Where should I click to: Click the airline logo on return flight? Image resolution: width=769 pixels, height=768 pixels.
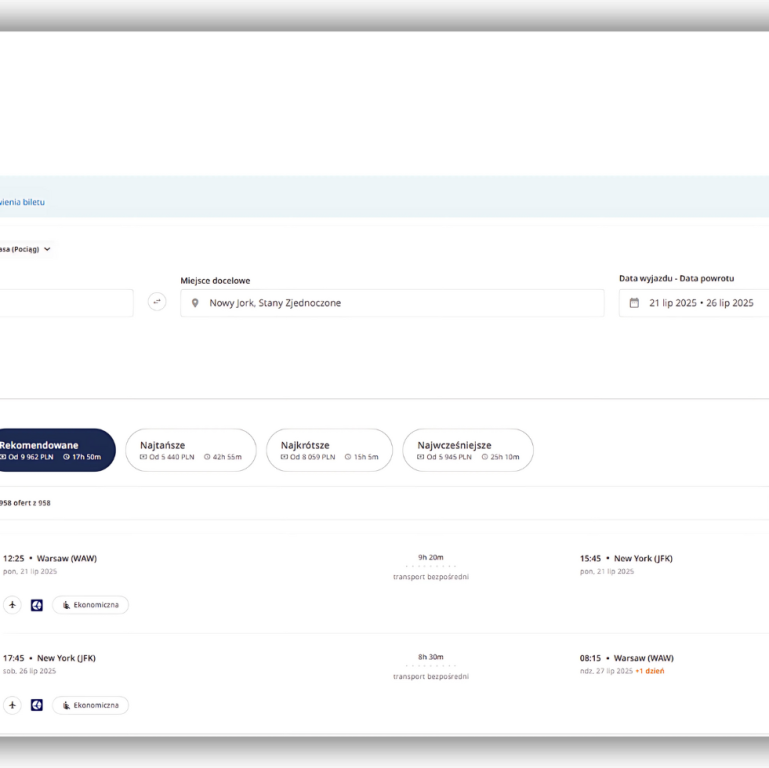[37, 705]
